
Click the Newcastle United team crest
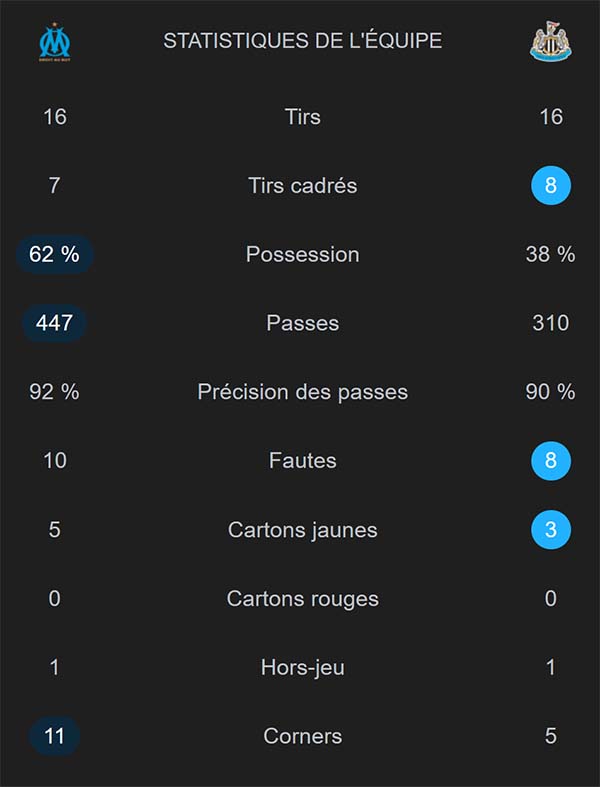pos(550,42)
